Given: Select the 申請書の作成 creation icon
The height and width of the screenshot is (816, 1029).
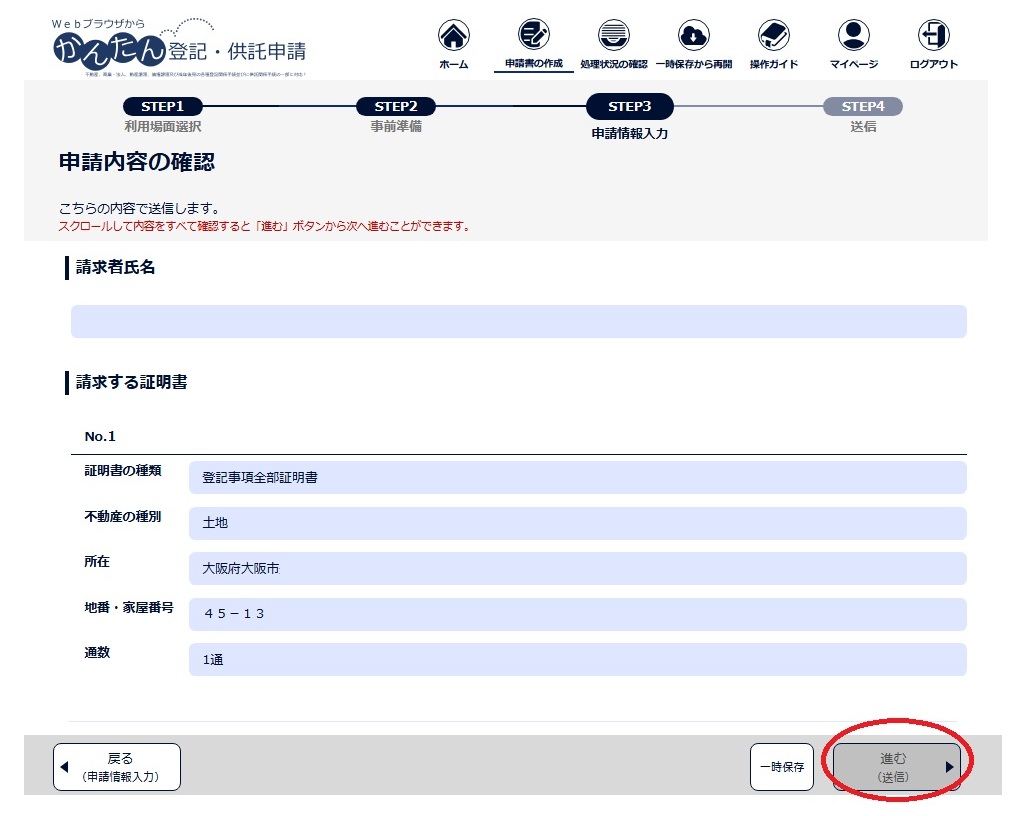Looking at the screenshot, I should click(x=533, y=42).
